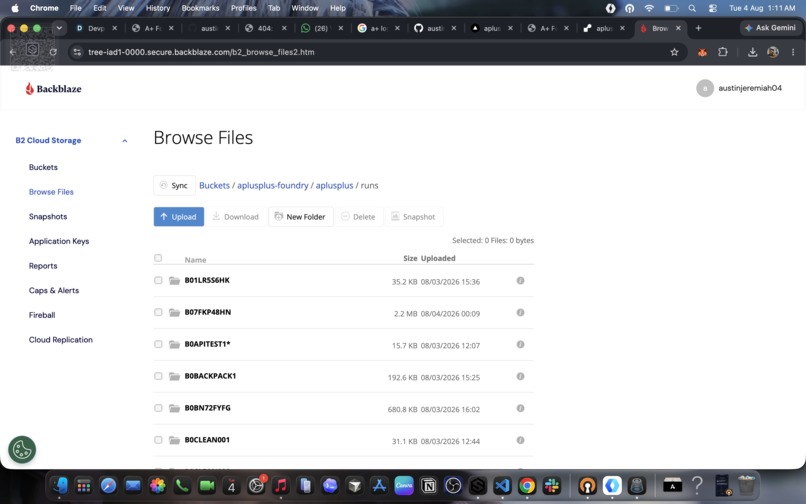Show info for B07FKP48HN folder
806x504 pixels.
click(520, 313)
